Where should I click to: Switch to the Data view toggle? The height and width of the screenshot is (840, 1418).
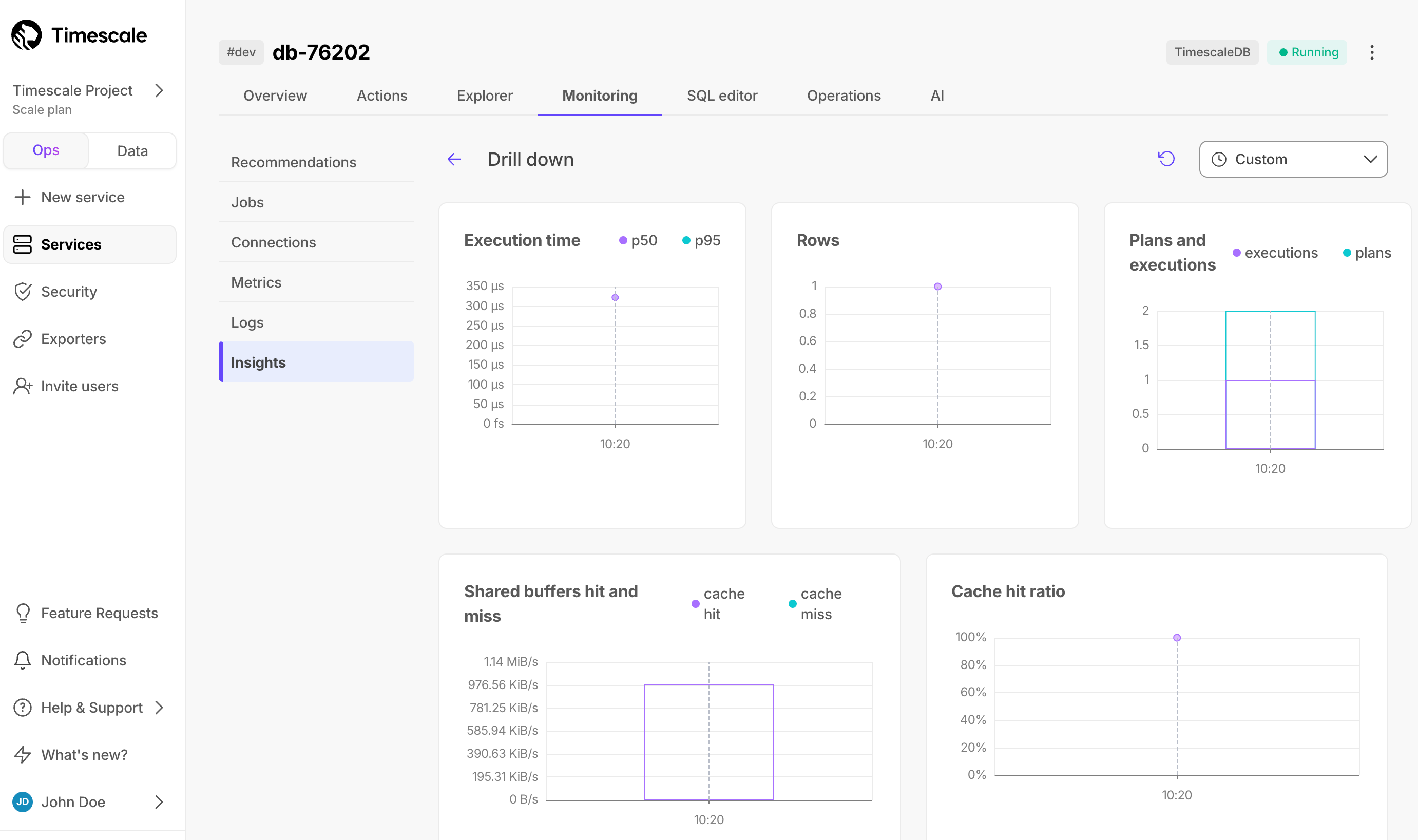[132, 151]
